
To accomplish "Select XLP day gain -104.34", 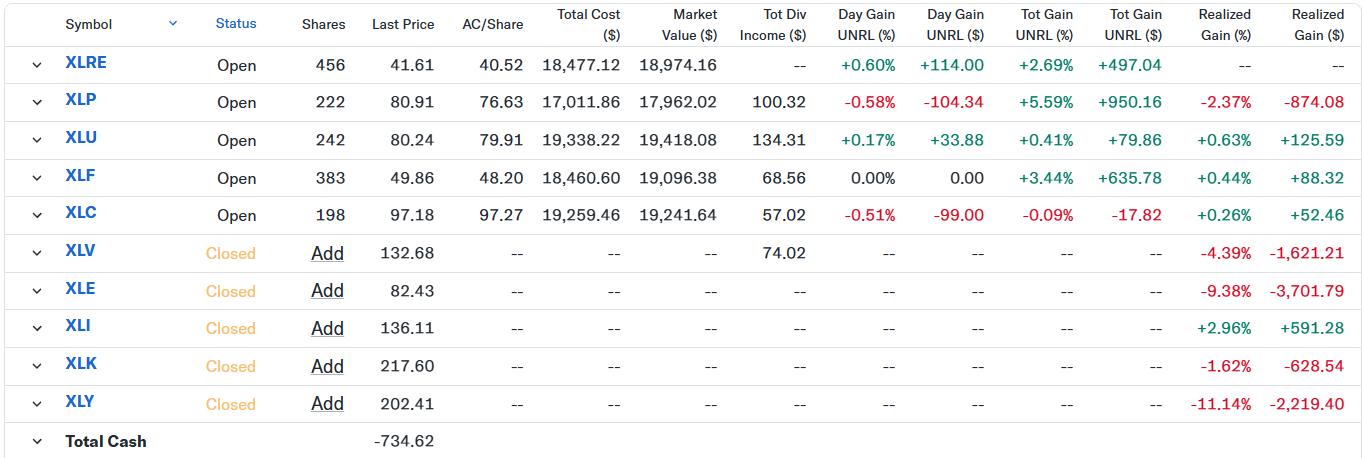I will point(953,102).
